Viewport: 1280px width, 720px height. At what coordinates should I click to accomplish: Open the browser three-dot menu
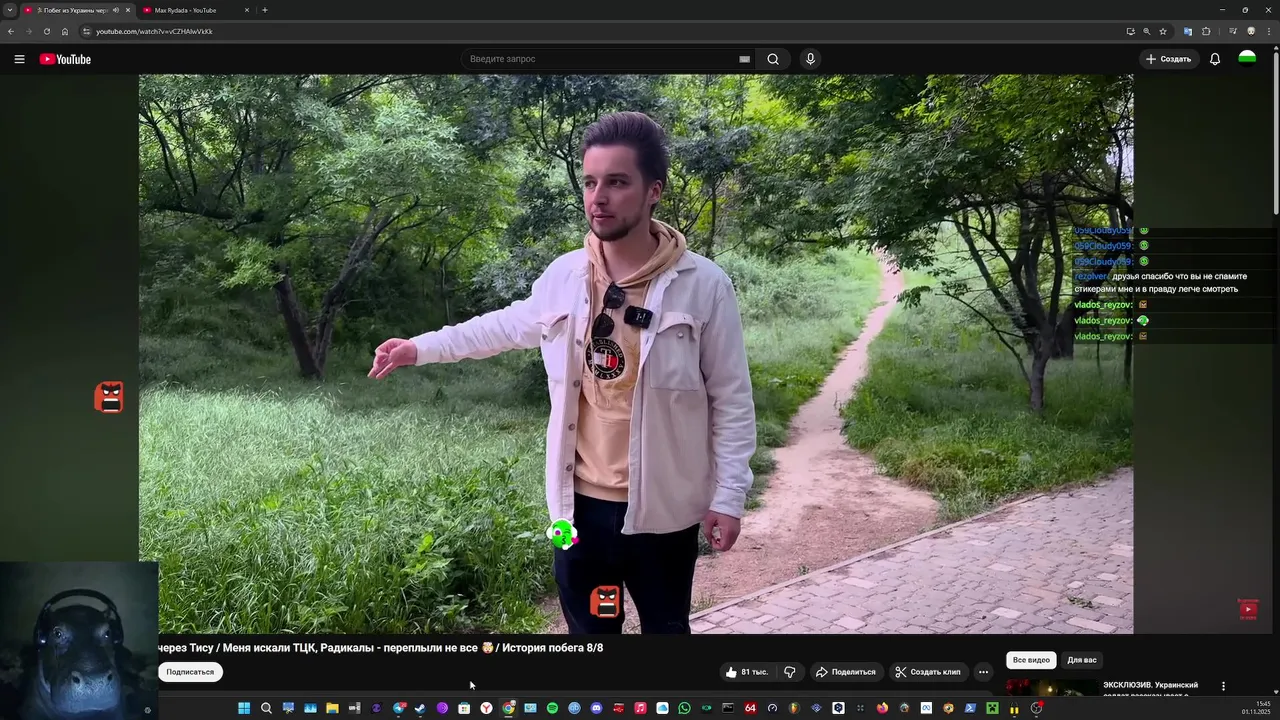1269,31
